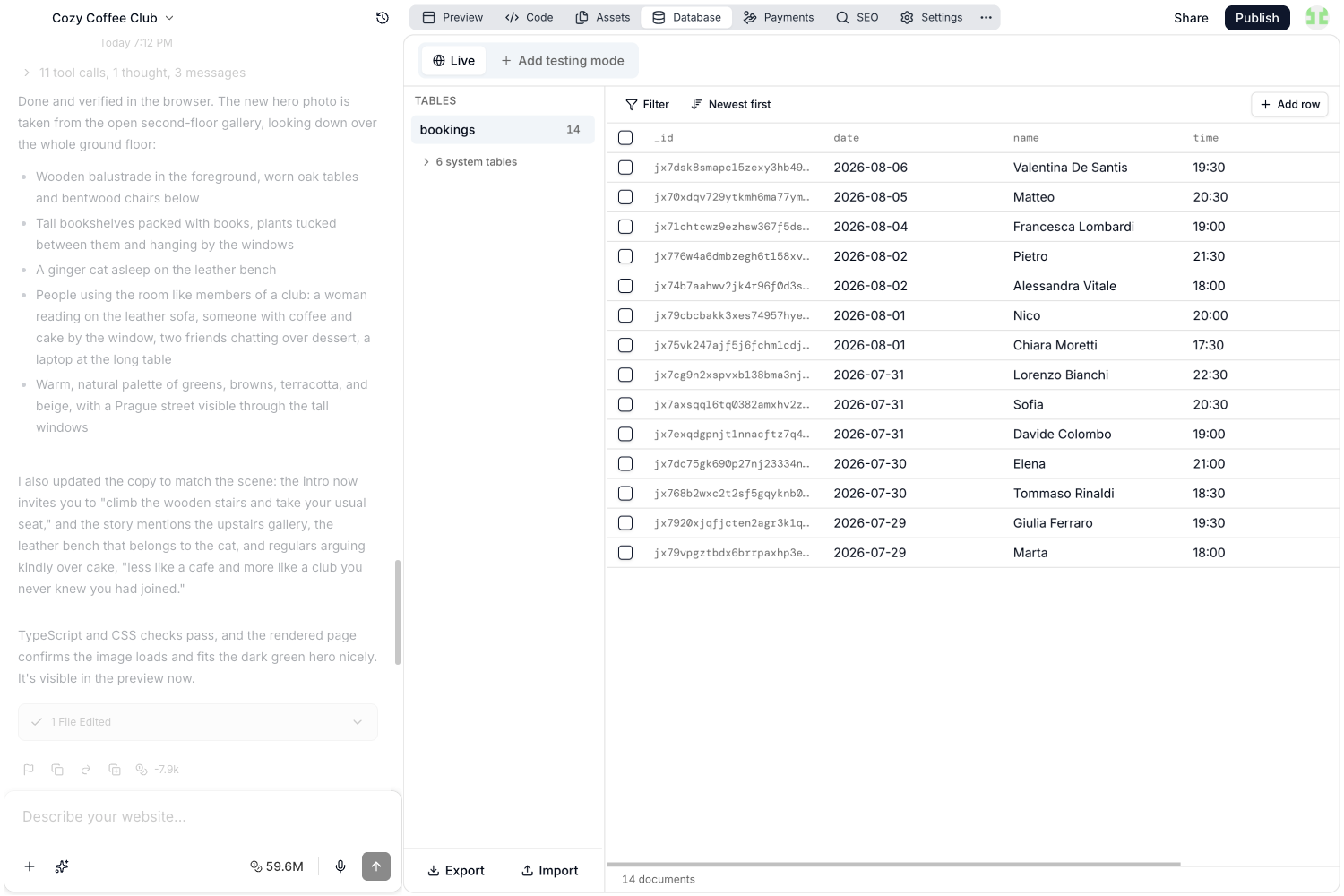Select the Live environment tab
Screen dimensions: 1344x896
453,60
